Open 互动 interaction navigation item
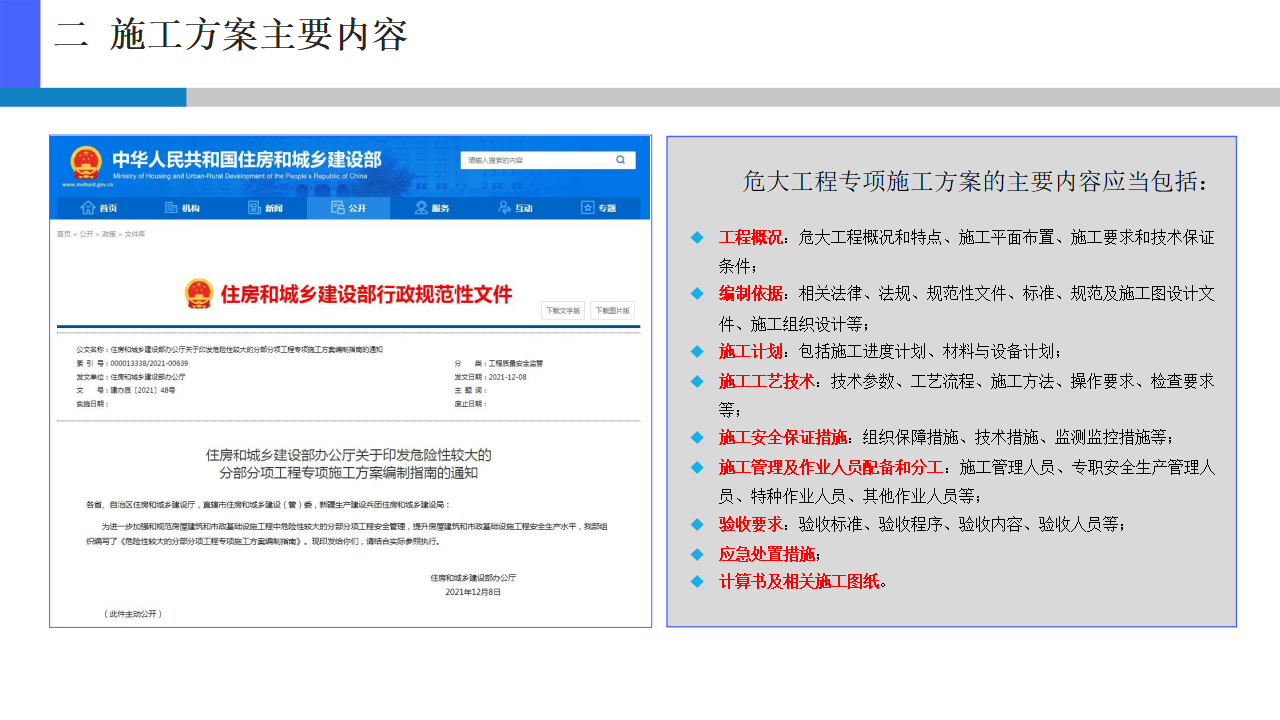1280x720 pixels. (x=515, y=208)
